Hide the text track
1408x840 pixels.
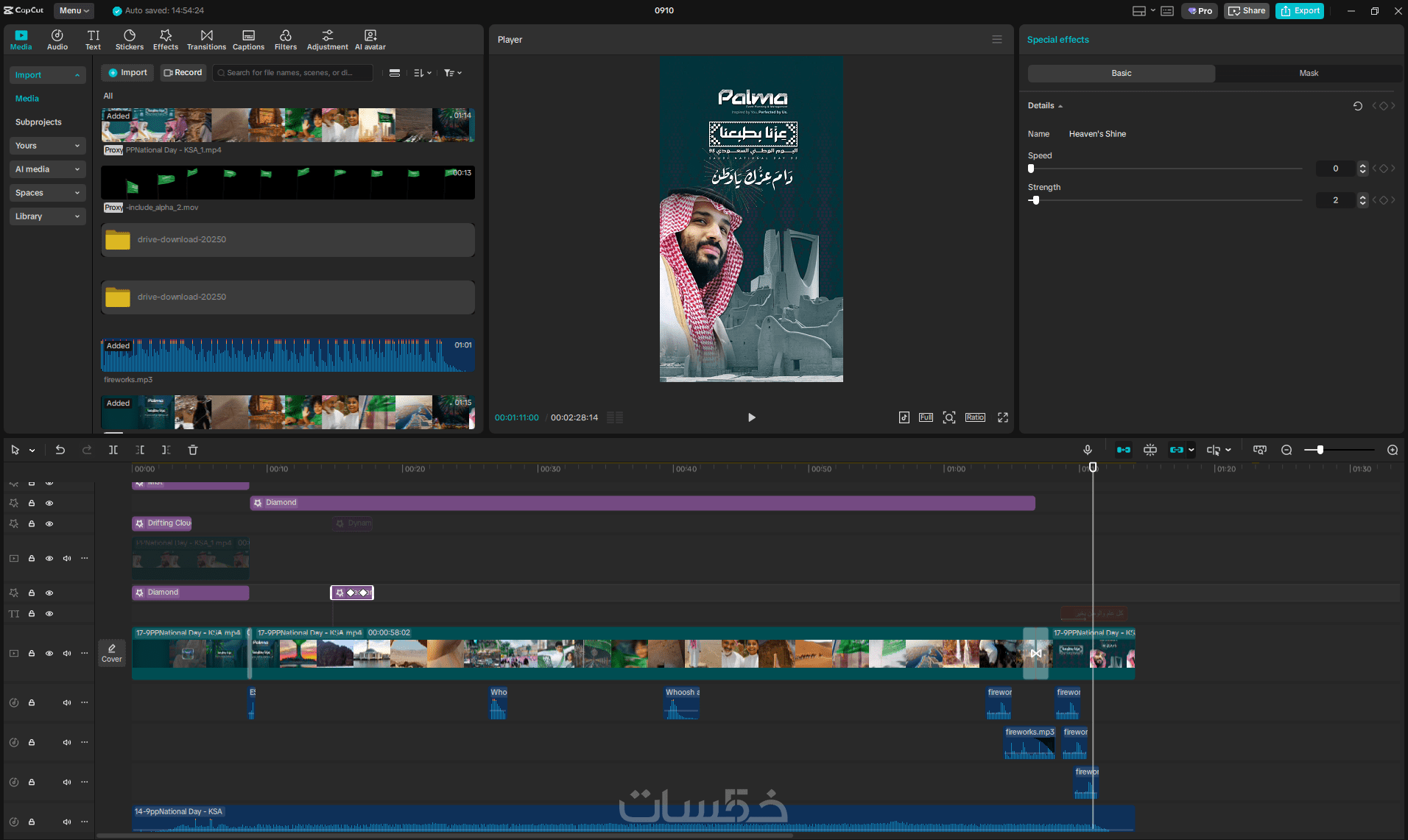(49, 614)
